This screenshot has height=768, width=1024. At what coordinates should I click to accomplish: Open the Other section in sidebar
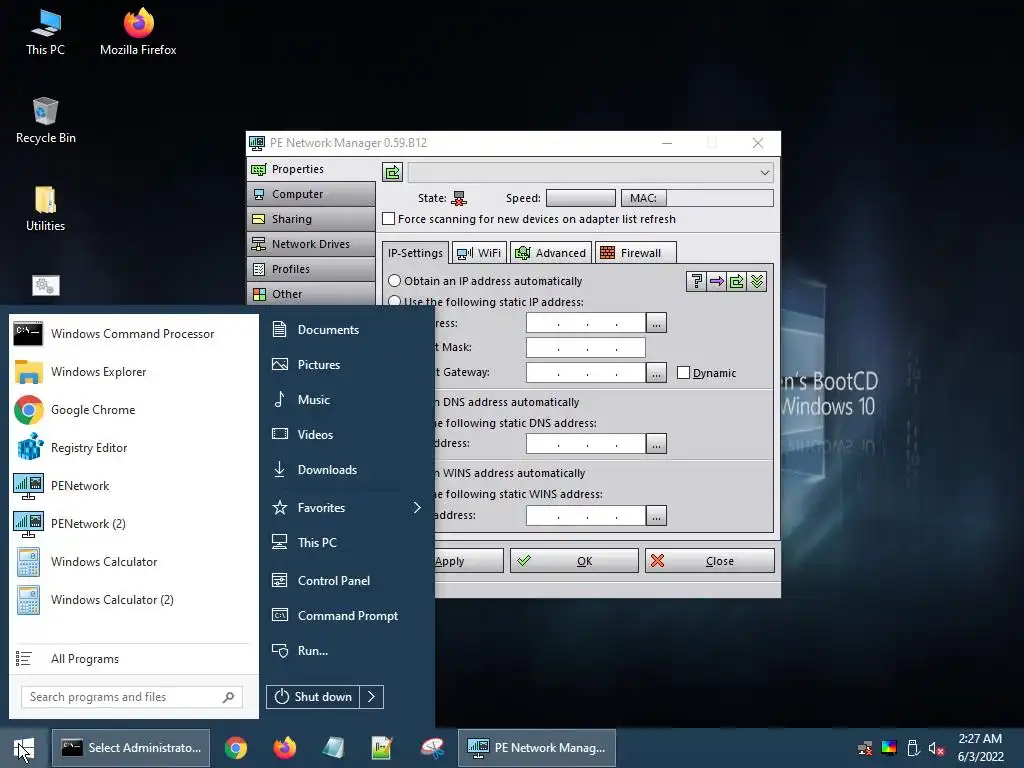312,294
